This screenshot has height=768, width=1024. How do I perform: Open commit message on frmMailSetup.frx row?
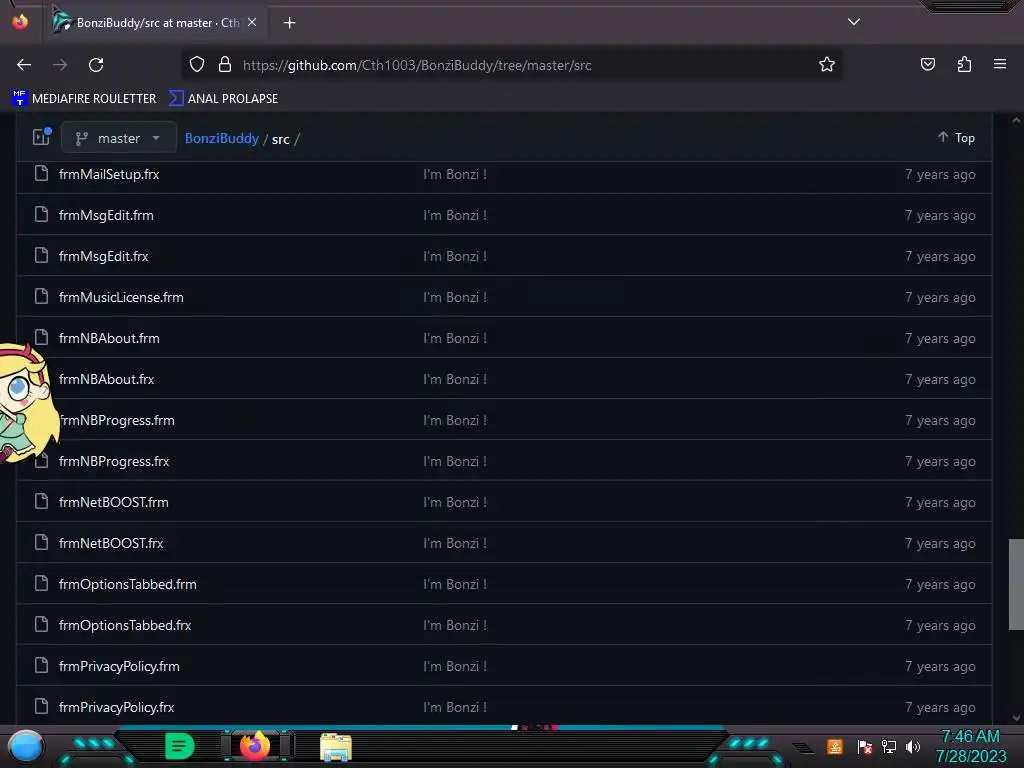455,174
